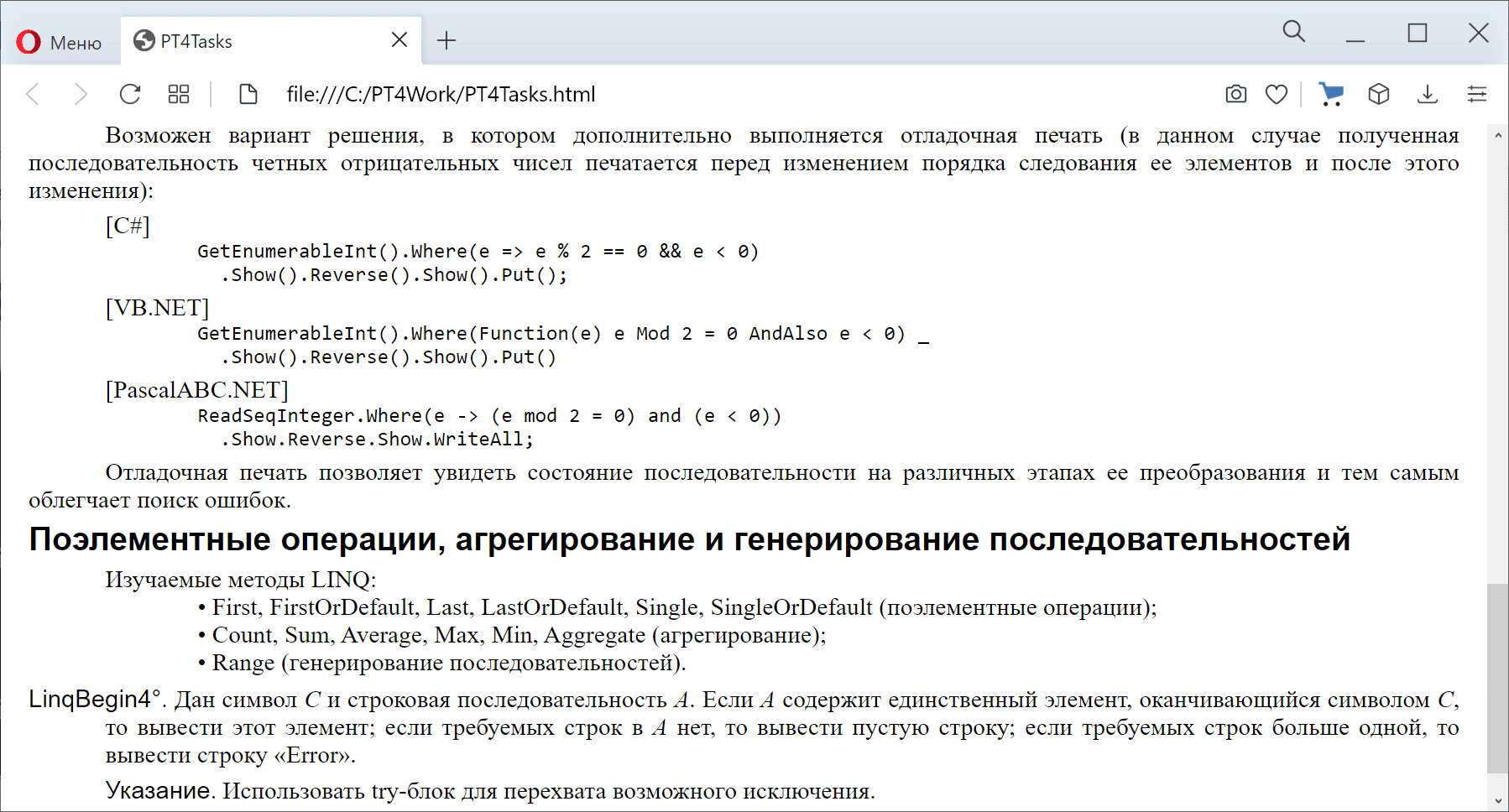The image size is (1509, 812).
Task: Close the Opera window
Action: point(1479,34)
